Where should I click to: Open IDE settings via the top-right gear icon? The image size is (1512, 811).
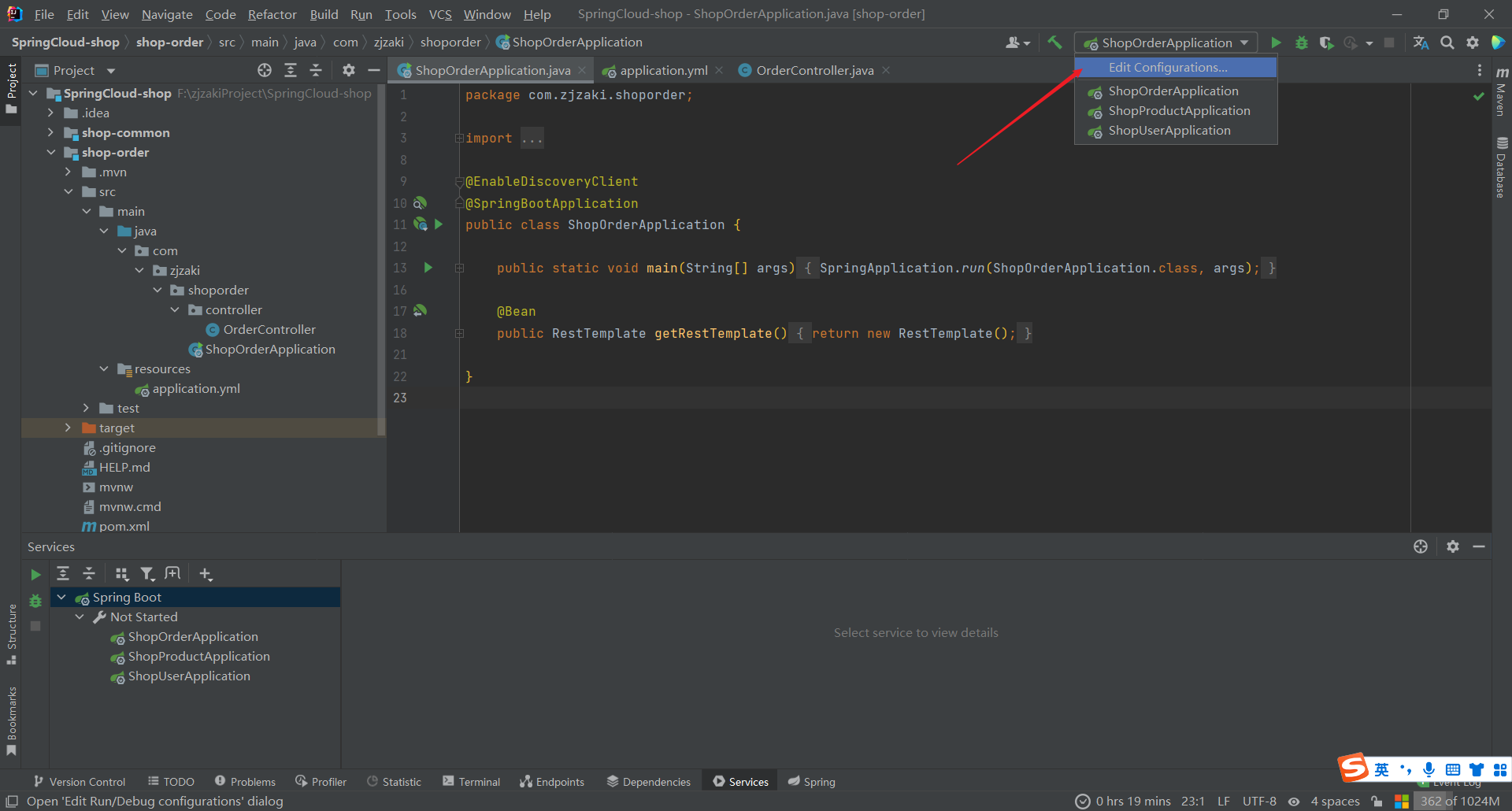tap(1473, 43)
